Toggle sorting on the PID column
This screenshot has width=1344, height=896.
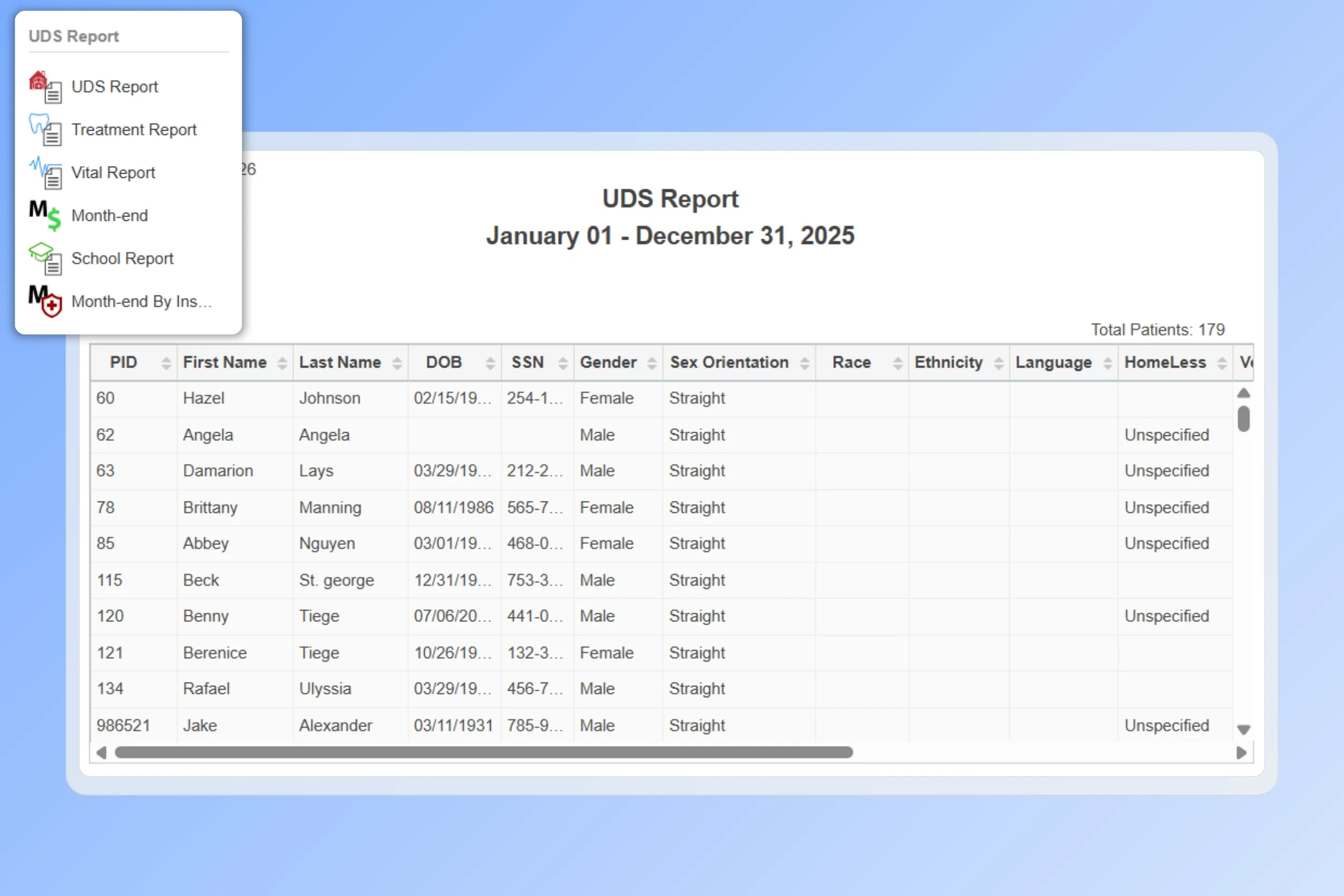pos(166,362)
